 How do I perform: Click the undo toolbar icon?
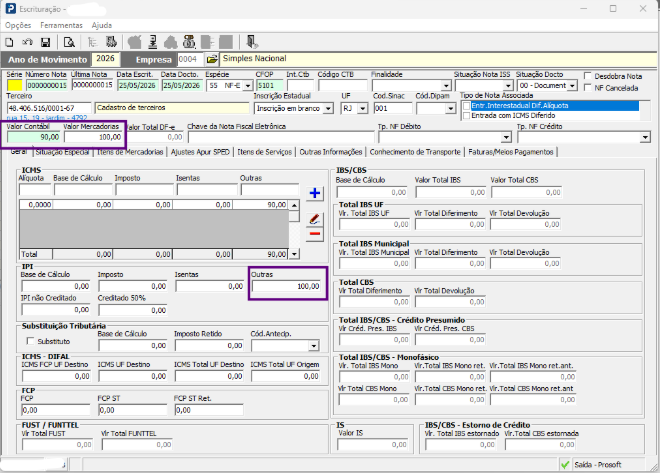click(x=27, y=42)
